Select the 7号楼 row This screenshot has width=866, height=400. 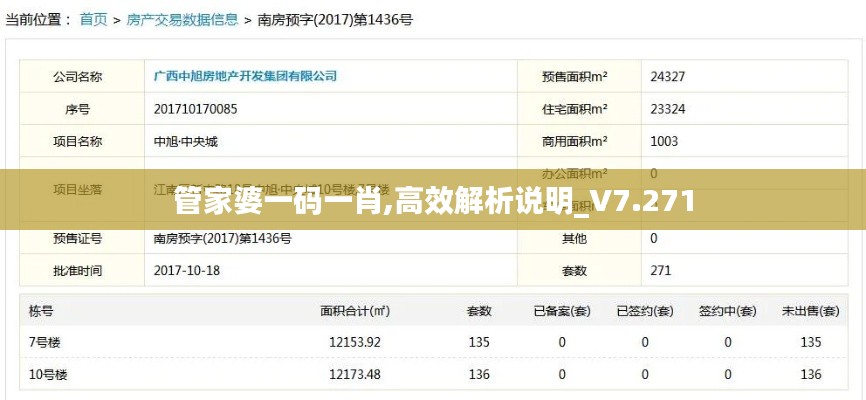tap(434, 342)
